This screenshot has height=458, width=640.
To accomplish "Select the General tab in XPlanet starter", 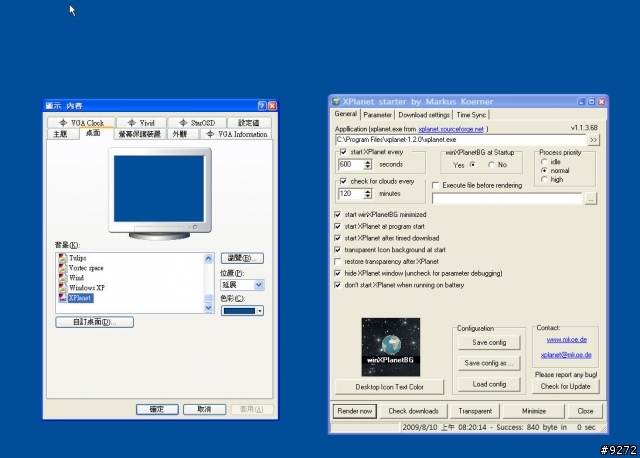I will tap(345, 114).
